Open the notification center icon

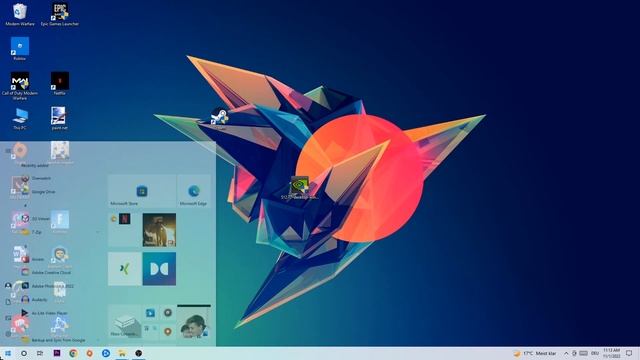(x=629, y=353)
